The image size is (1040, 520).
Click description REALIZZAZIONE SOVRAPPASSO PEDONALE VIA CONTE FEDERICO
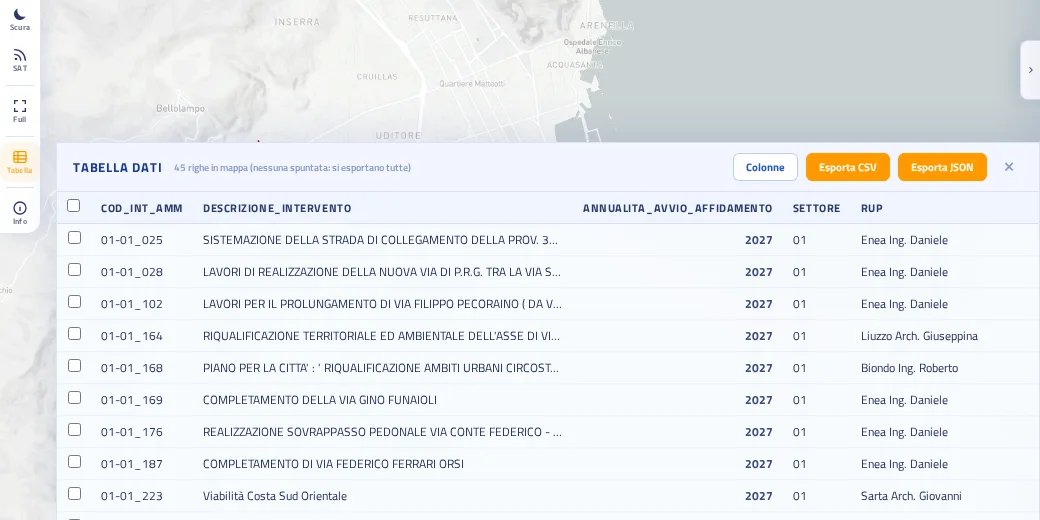[383, 432]
